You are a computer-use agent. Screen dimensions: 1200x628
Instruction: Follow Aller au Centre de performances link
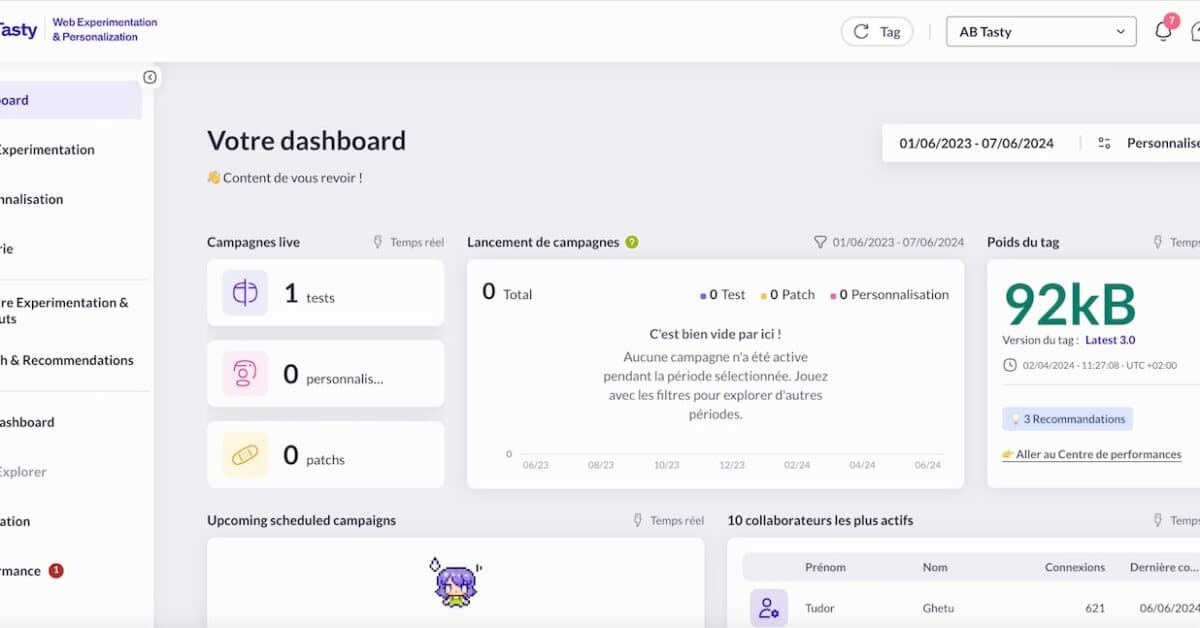[1092, 454]
